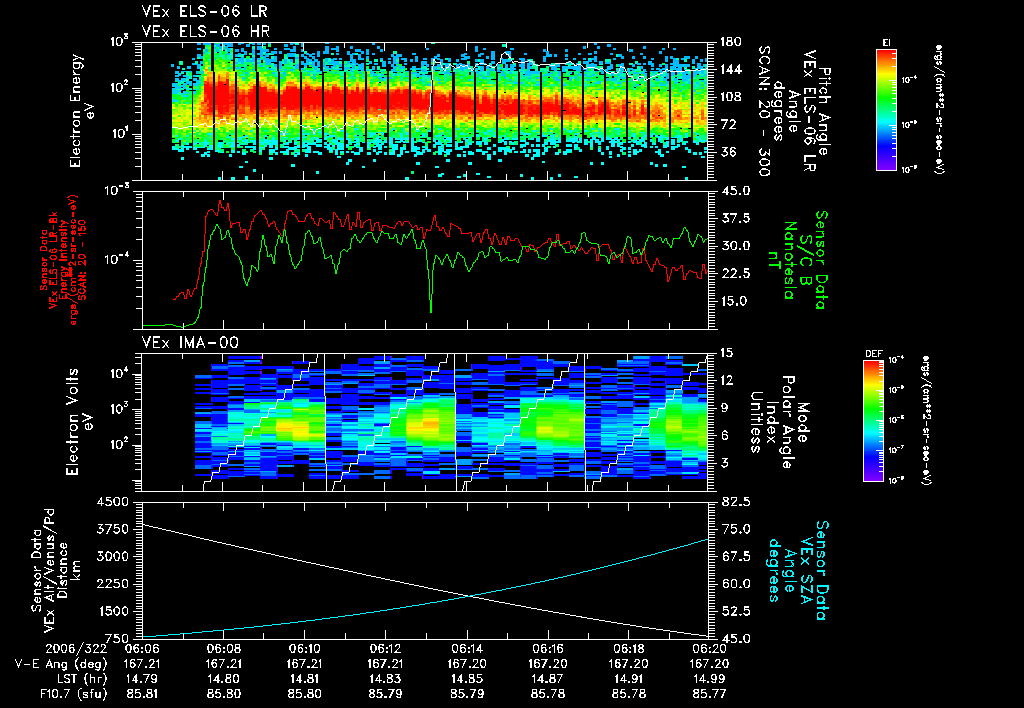Click the 06:10 time tick label
The width and height of the screenshot is (1024, 708).
(304, 650)
